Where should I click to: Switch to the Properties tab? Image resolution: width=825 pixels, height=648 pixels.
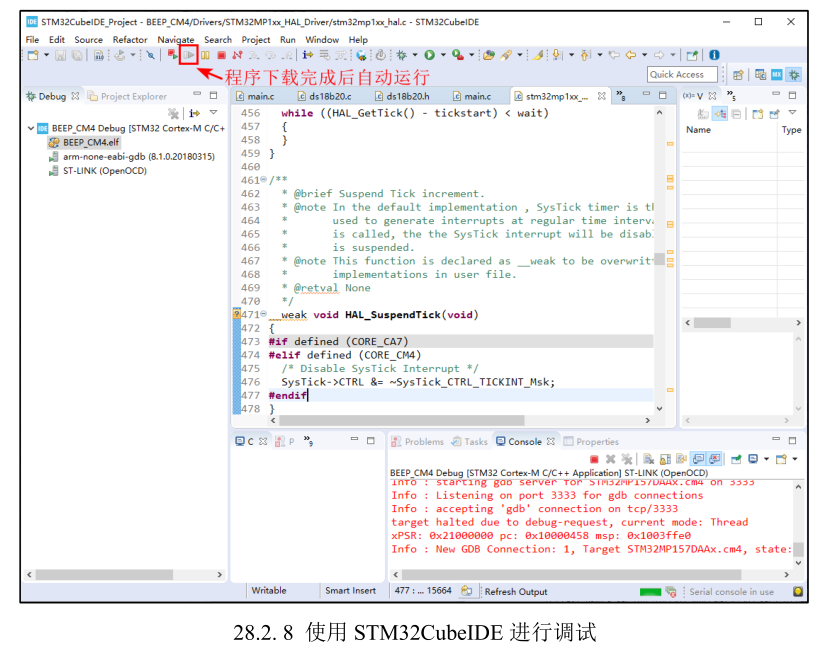tap(591, 442)
